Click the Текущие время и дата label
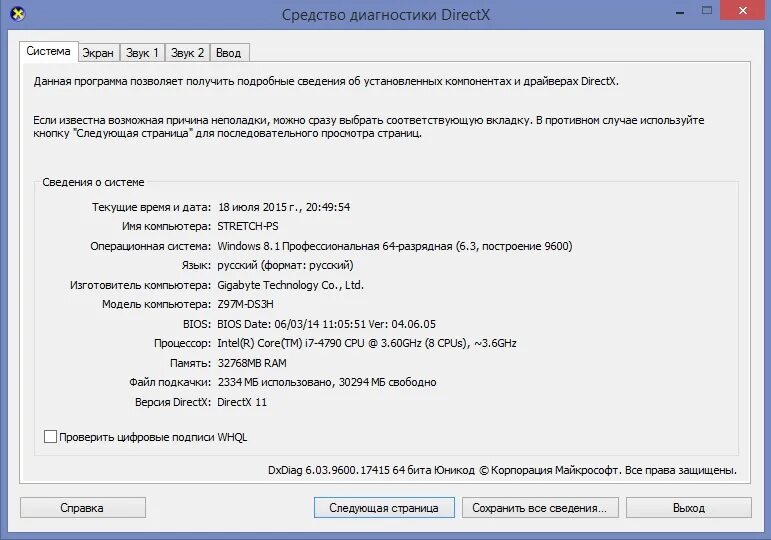Viewport: 771px width, 540px height. (x=151, y=207)
